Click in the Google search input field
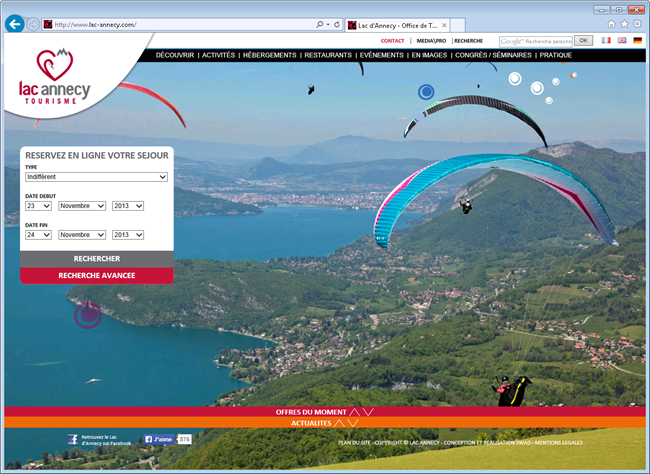This screenshot has height=474, width=650. point(536,41)
